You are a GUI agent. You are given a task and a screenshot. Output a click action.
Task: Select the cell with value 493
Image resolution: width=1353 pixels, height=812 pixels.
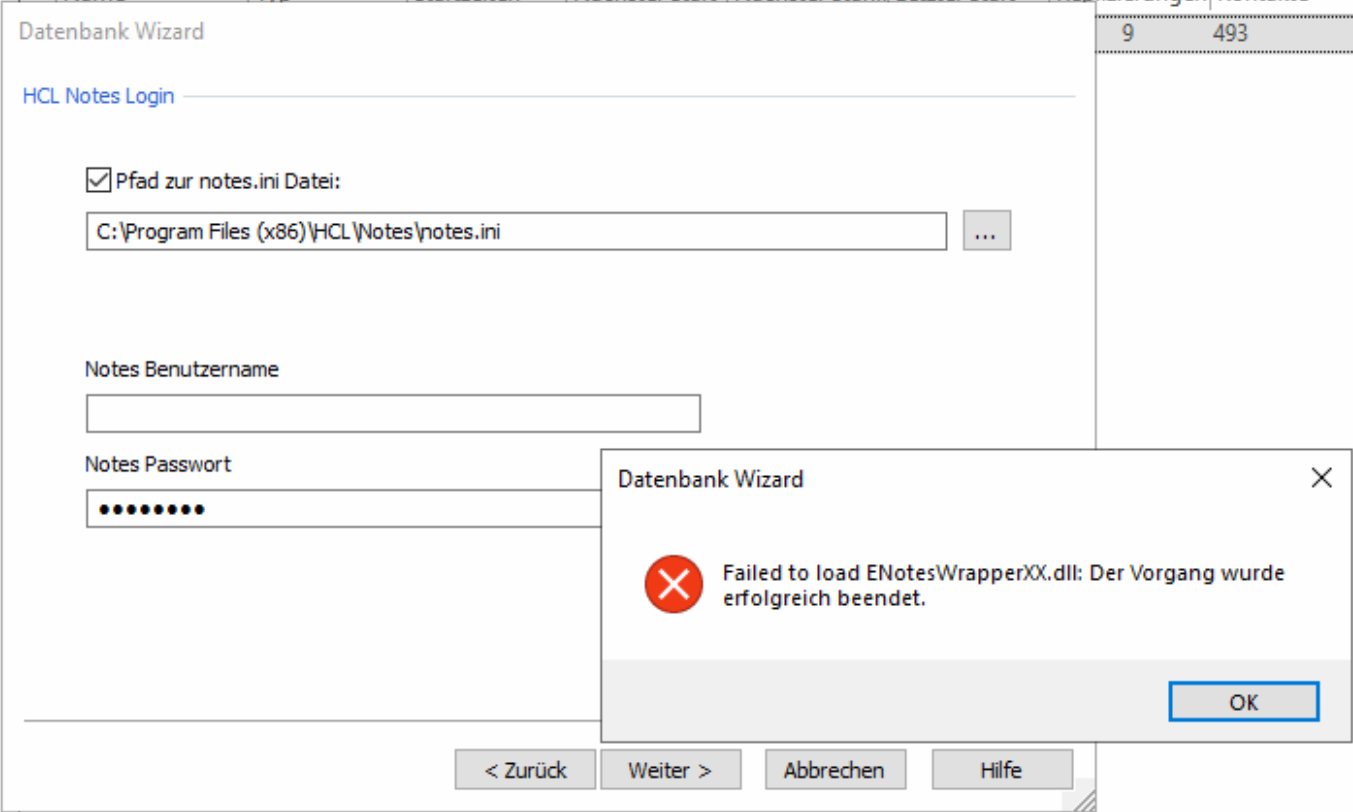point(1230,33)
